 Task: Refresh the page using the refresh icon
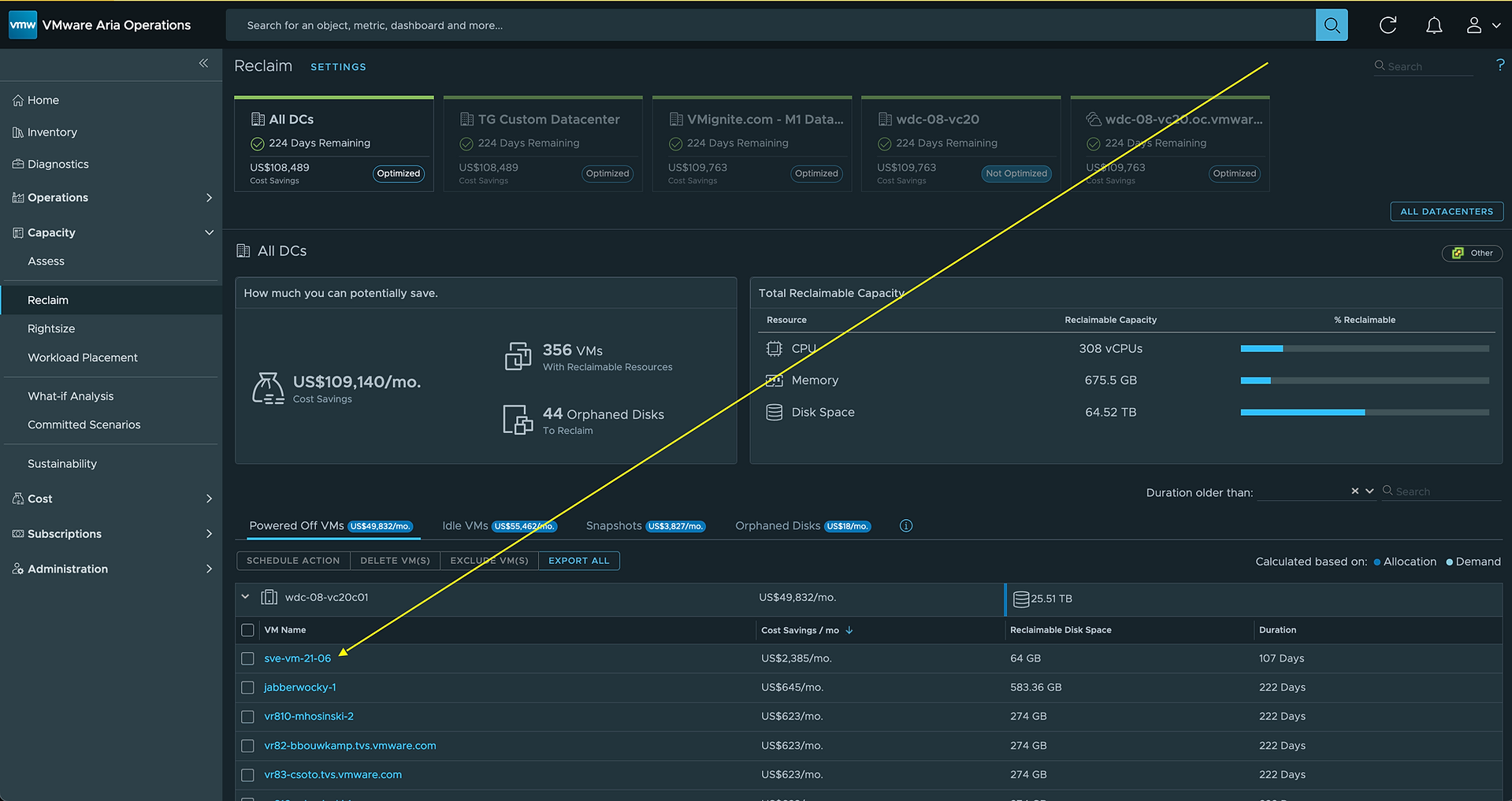click(x=1388, y=25)
